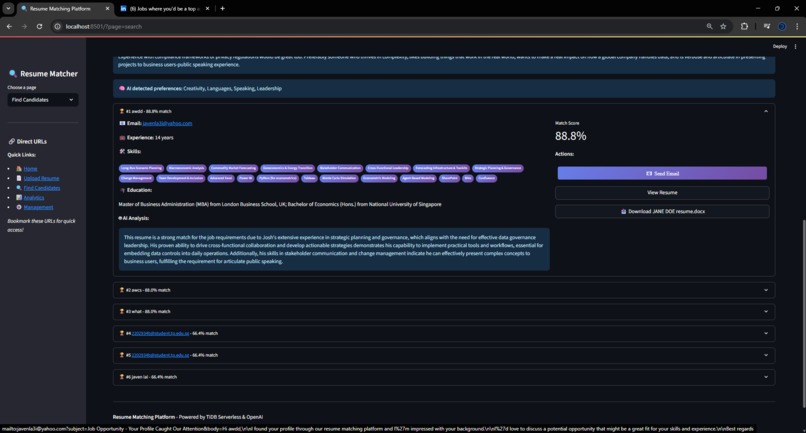Screen dimensions: 806x433
Task: Expand the #6 javen lai 66.4% match row
Action: tap(444, 377)
